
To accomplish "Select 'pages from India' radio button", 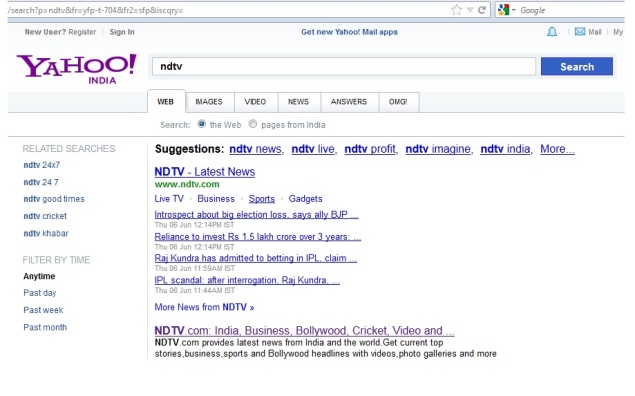I will pos(253,124).
